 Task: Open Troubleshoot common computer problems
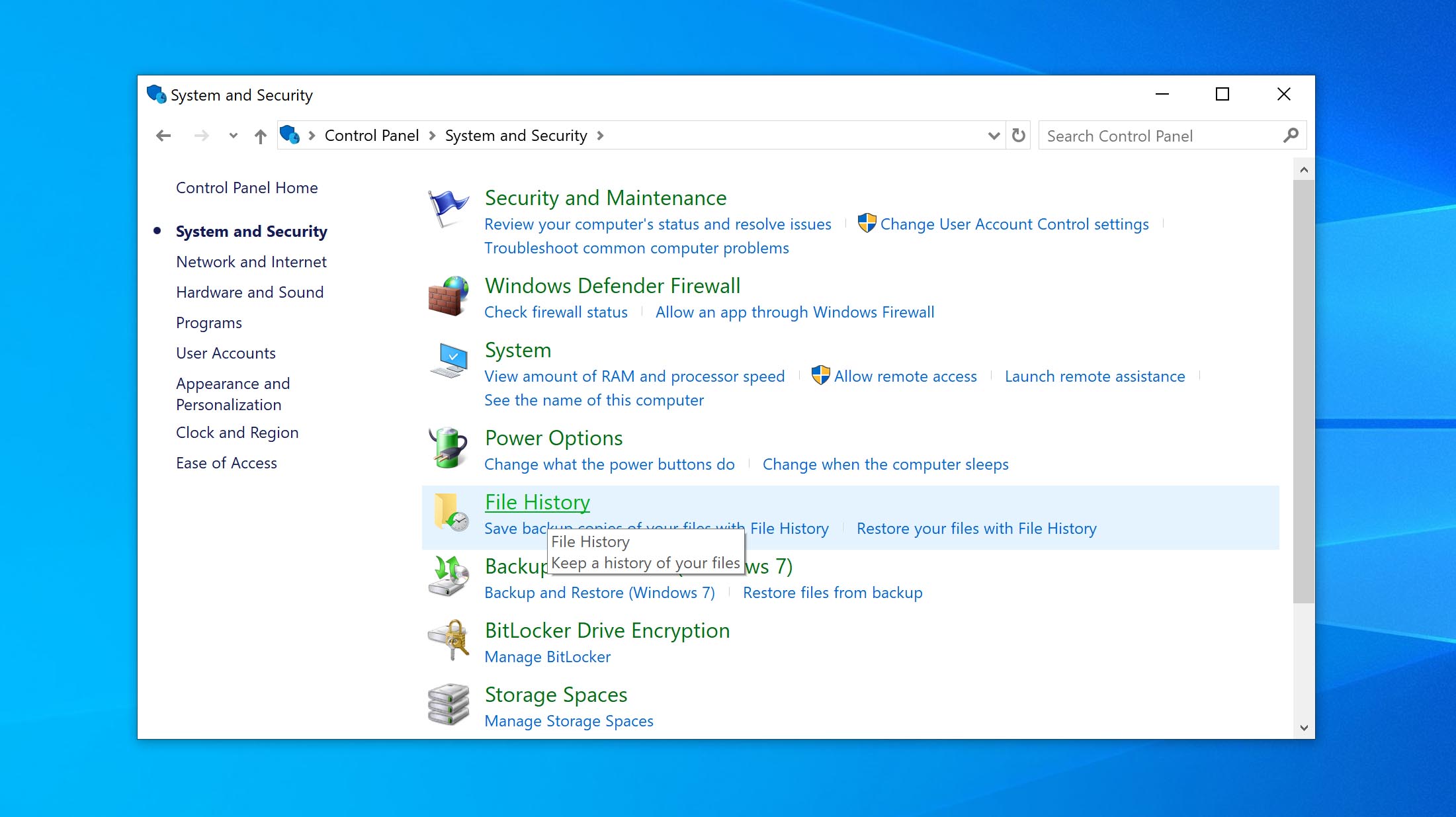(636, 248)
